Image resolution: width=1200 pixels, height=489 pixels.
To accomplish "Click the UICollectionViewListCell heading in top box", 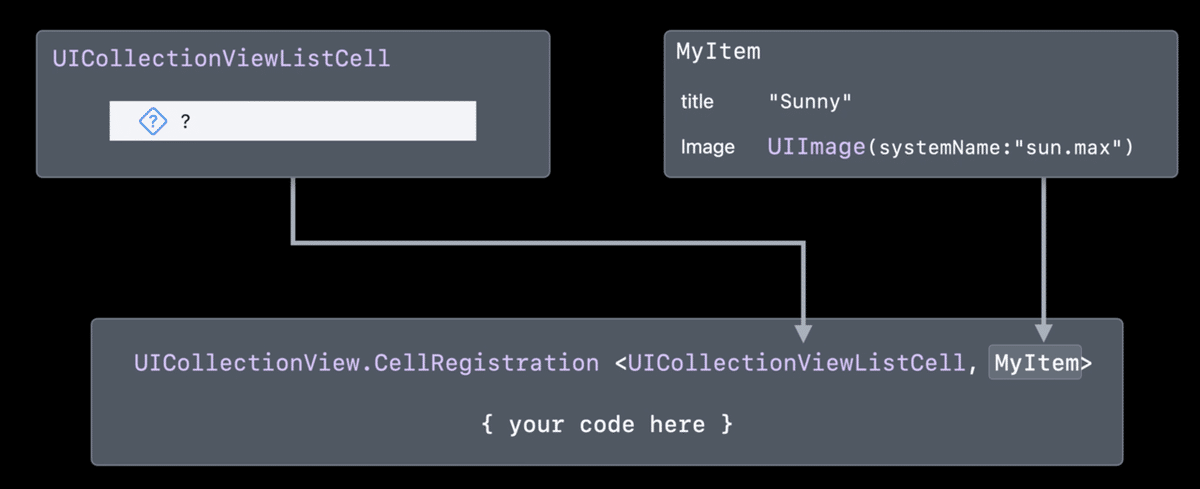I will [x=221, y=58].
